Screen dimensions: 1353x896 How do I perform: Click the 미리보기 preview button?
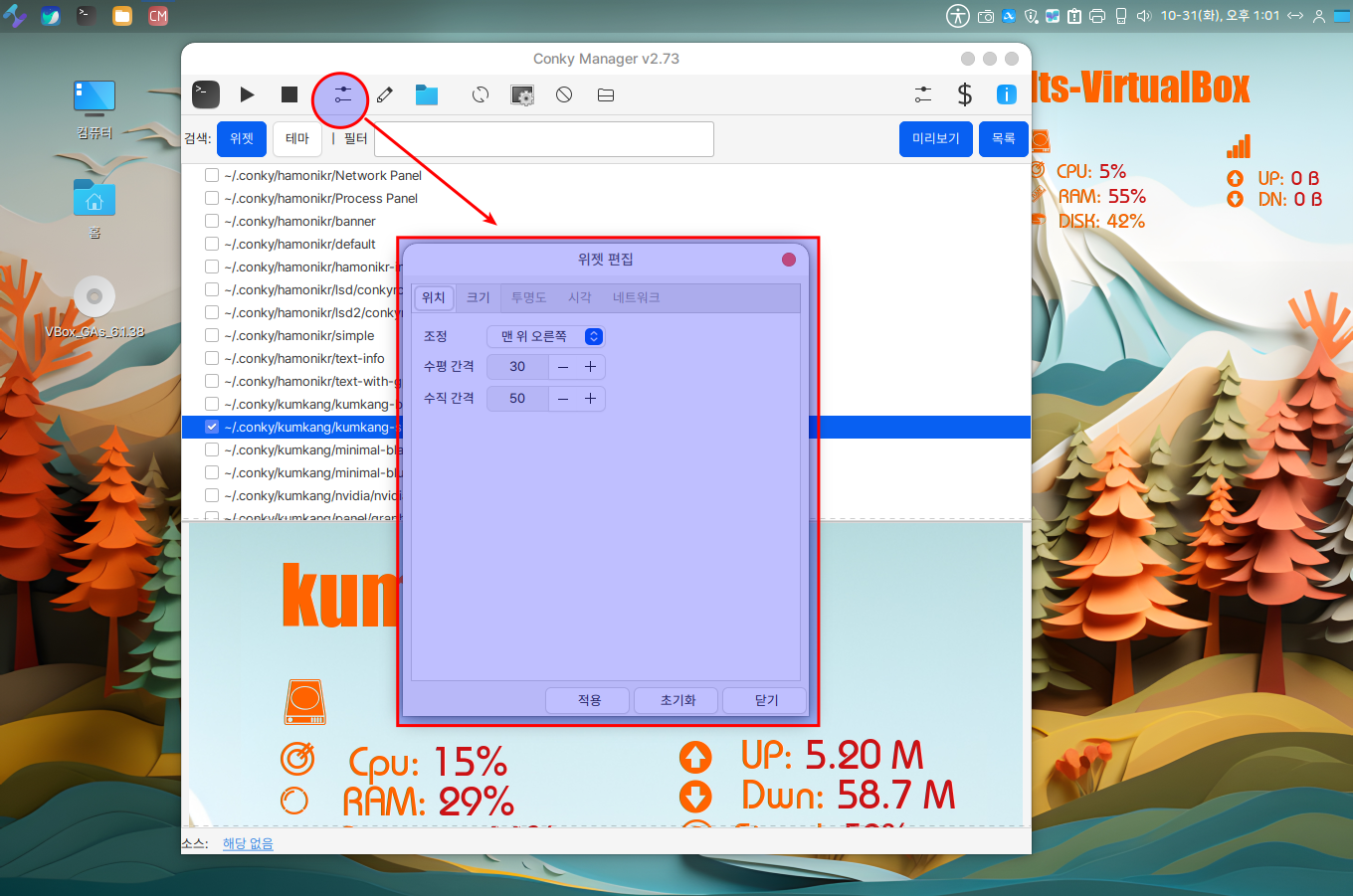coord(935,138)
